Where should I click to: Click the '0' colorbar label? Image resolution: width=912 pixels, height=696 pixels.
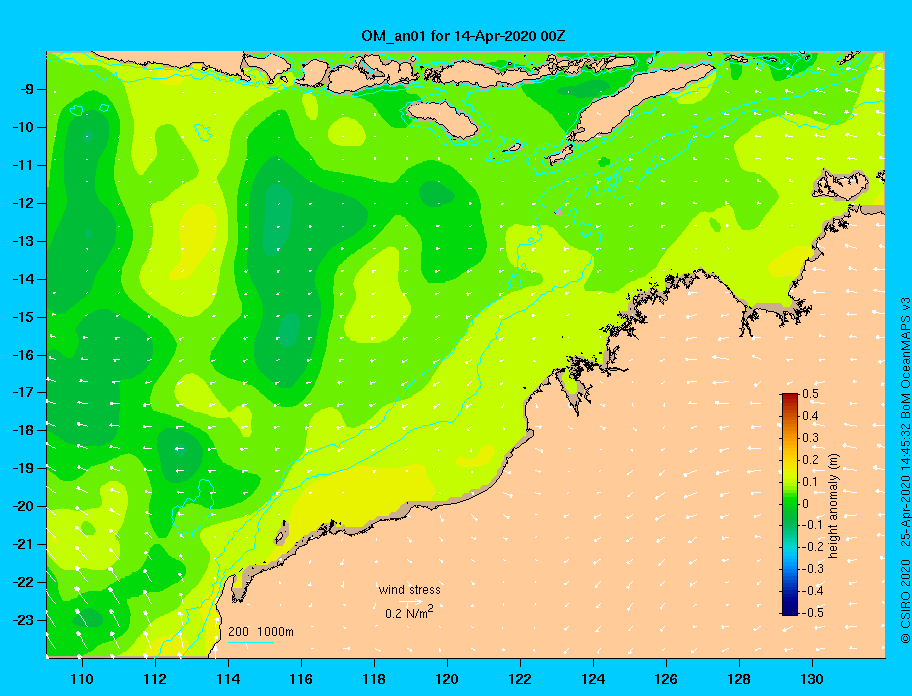tap(806, 504)
